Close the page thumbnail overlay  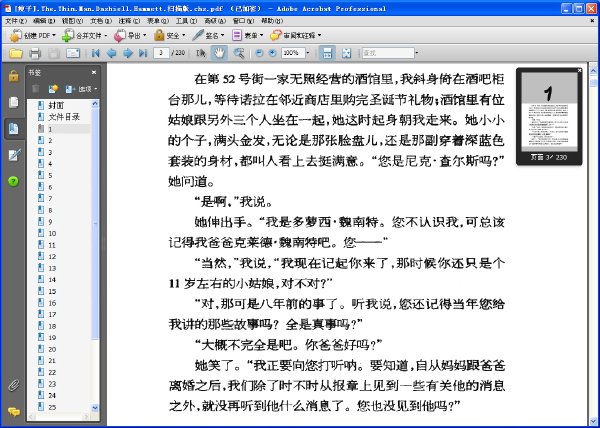579,70
